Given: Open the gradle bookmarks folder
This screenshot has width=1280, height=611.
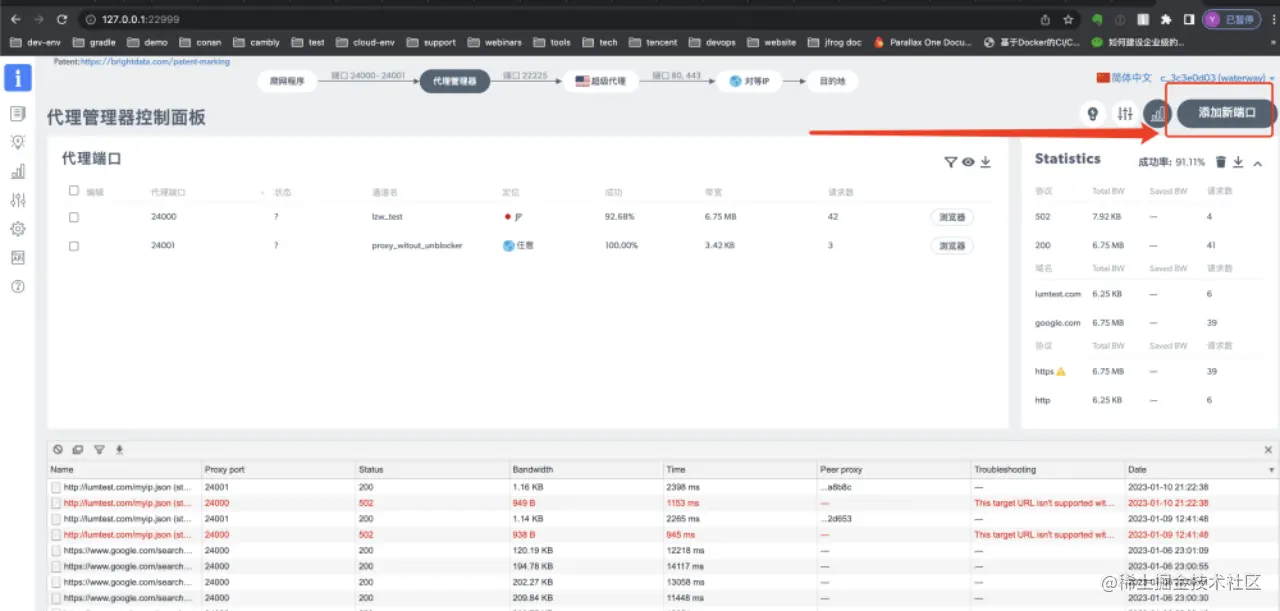Looking at the screenshot, I should click(94, 43).
